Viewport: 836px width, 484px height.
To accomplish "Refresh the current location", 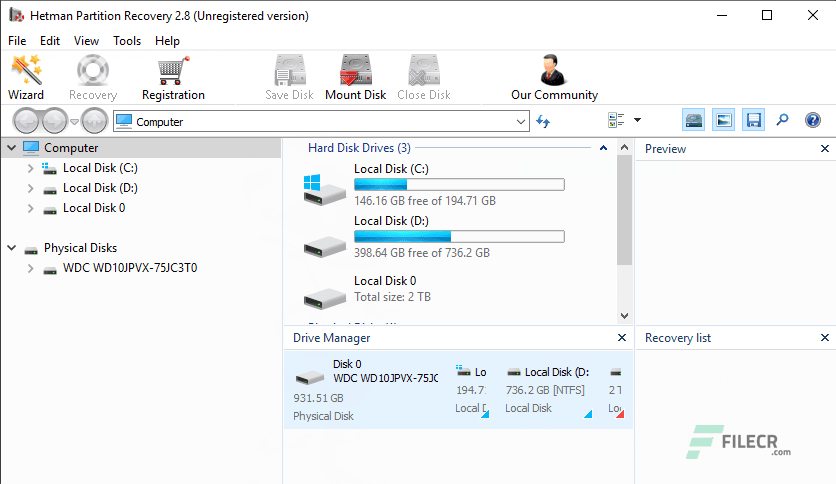I will (543, 121).
